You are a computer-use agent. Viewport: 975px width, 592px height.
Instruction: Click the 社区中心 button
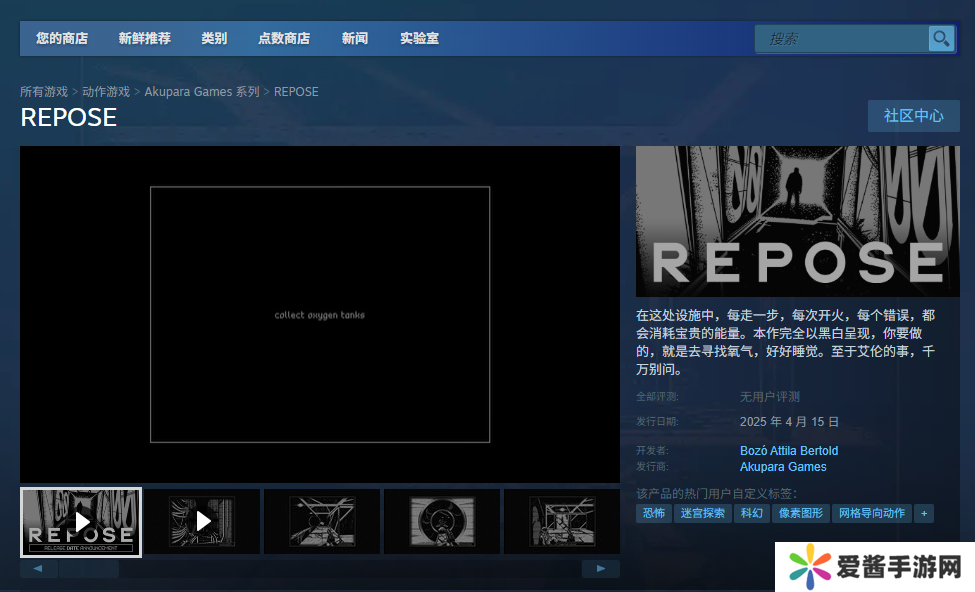913,116
